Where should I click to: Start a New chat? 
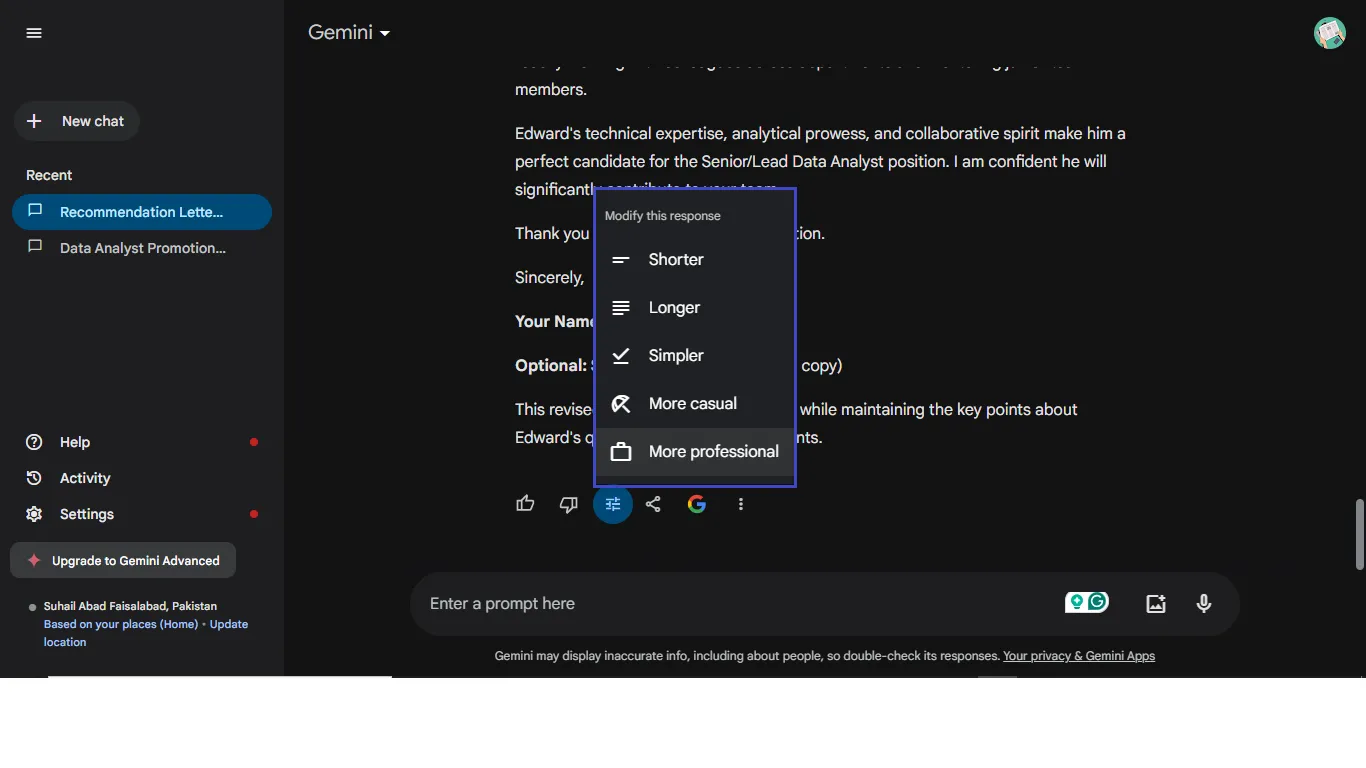pos(76,120)
